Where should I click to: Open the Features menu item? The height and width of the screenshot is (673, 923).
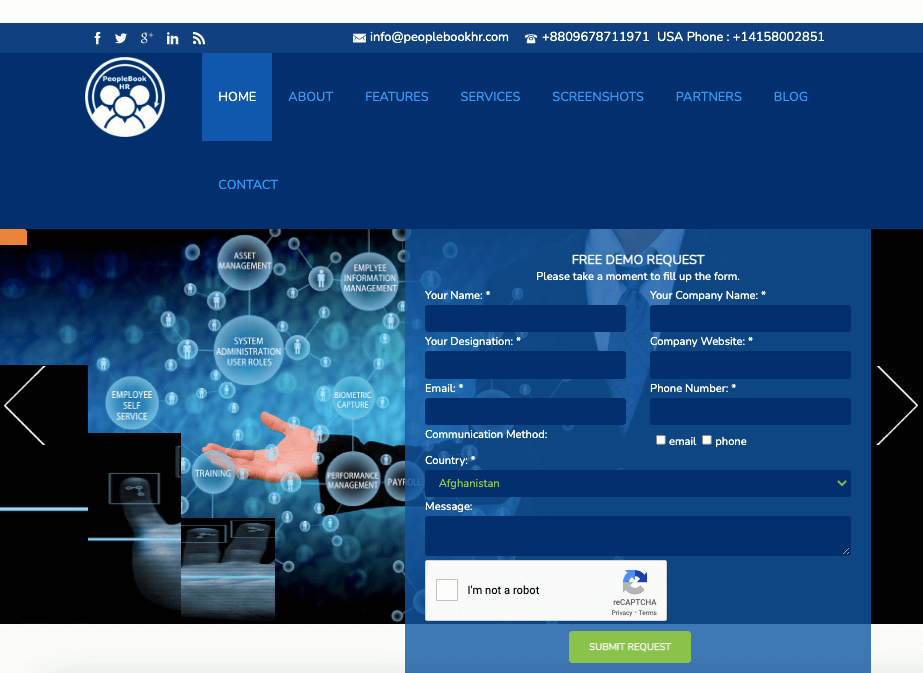tap(396, 97)
